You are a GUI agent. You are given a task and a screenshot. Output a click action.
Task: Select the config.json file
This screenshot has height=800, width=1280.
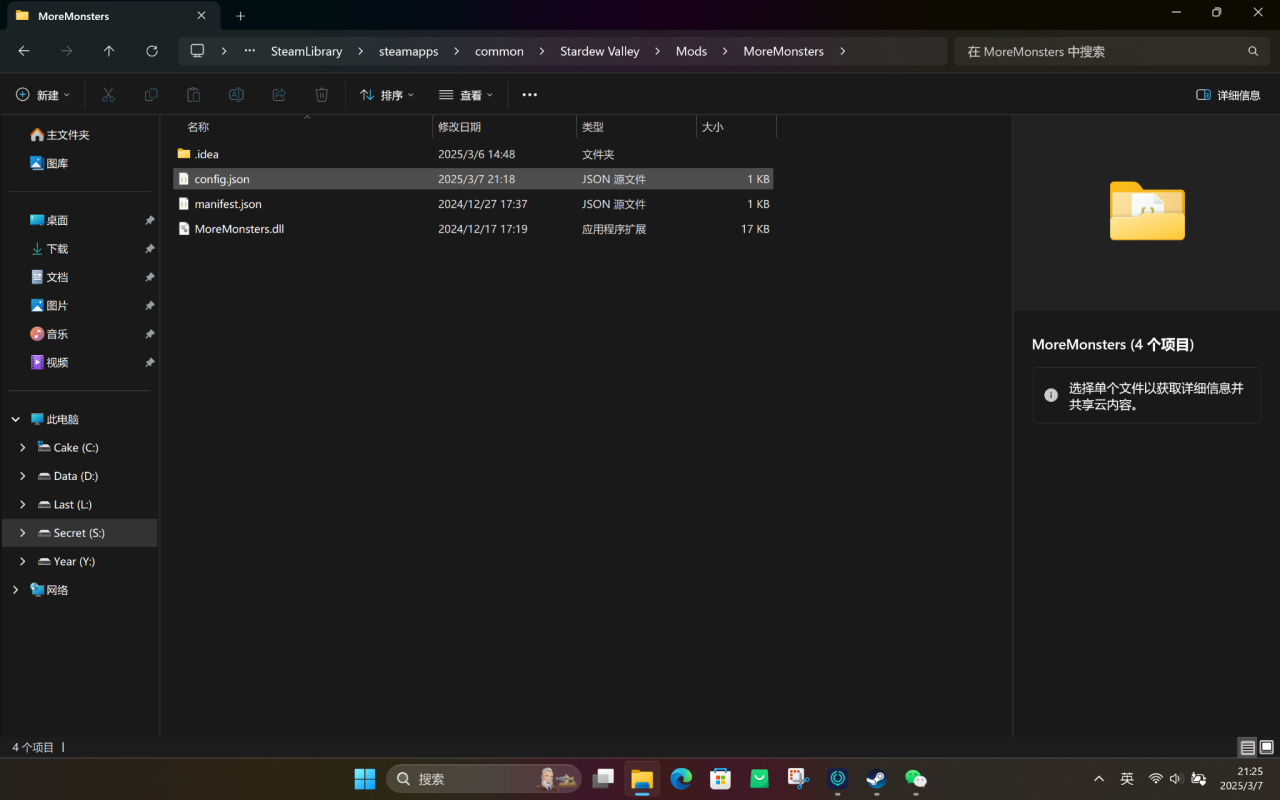(473, 179)
